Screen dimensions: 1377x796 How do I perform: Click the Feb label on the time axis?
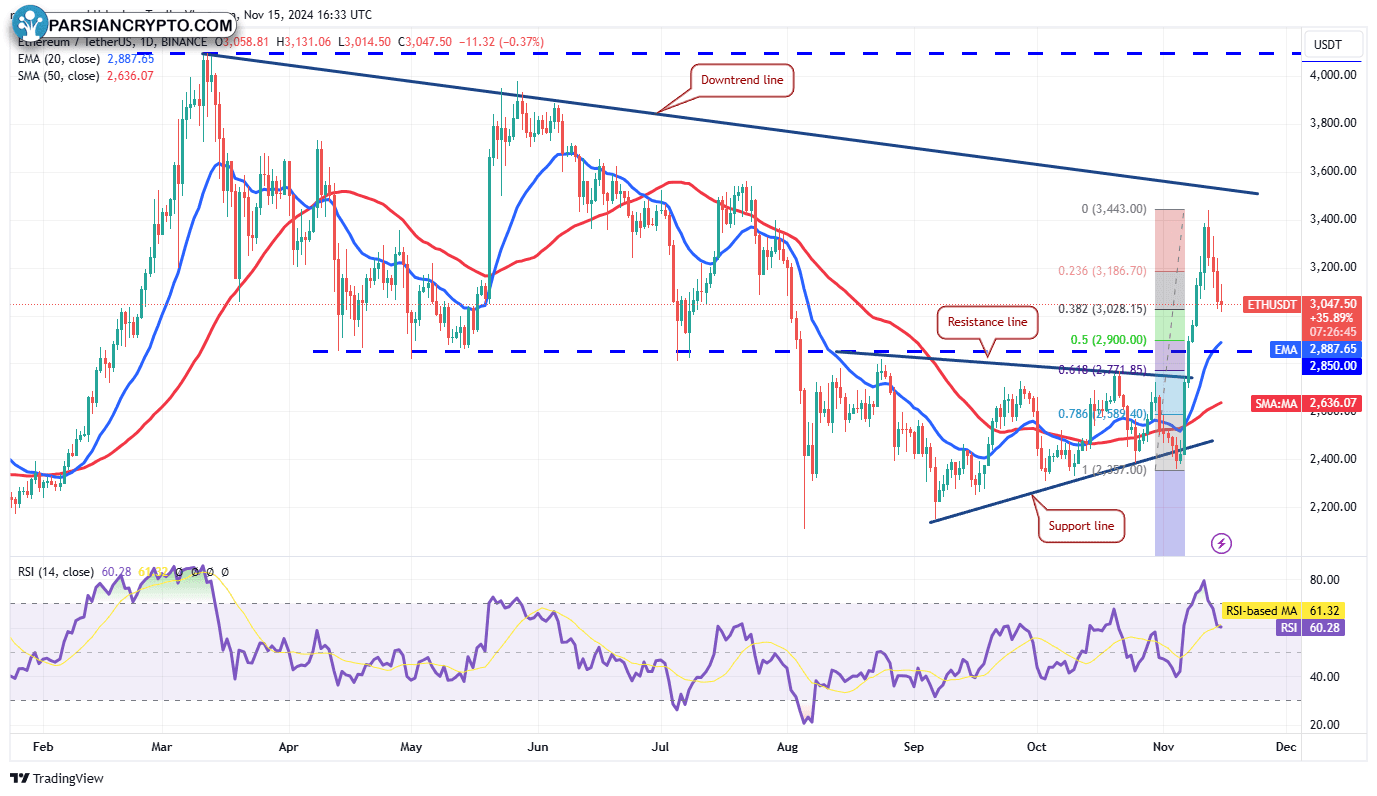(41, 747)
